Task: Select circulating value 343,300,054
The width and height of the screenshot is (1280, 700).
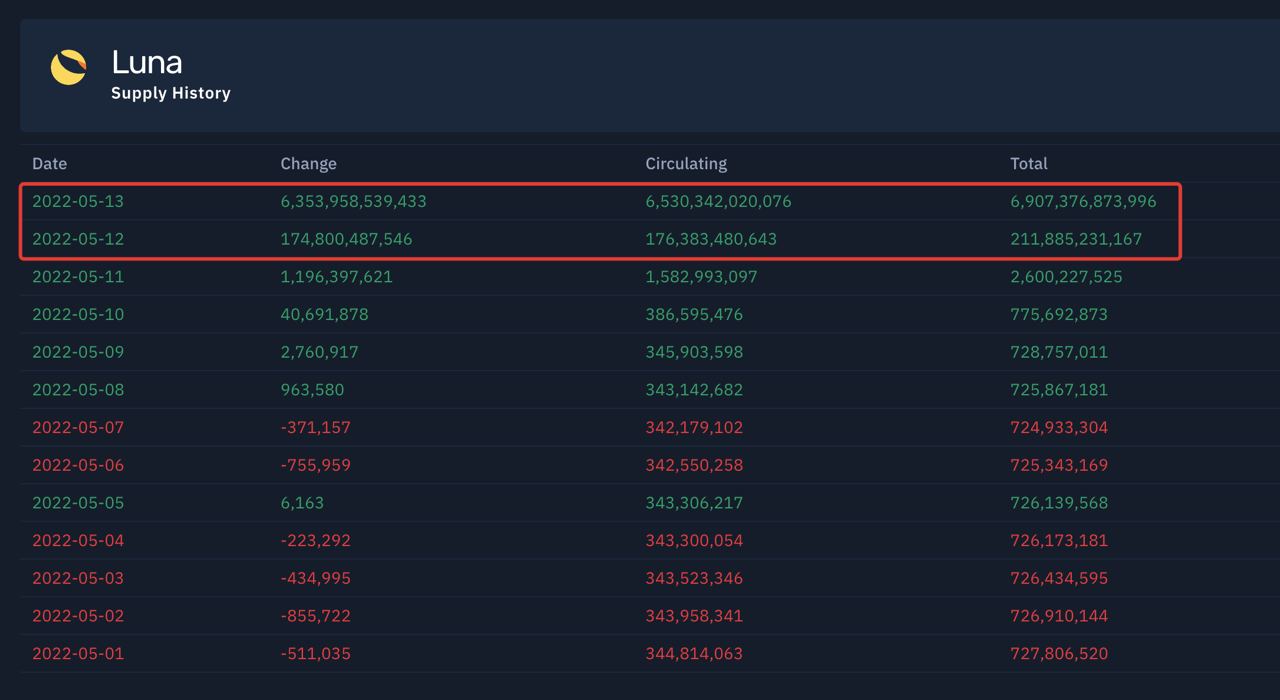Action: [x=694, y=540]
